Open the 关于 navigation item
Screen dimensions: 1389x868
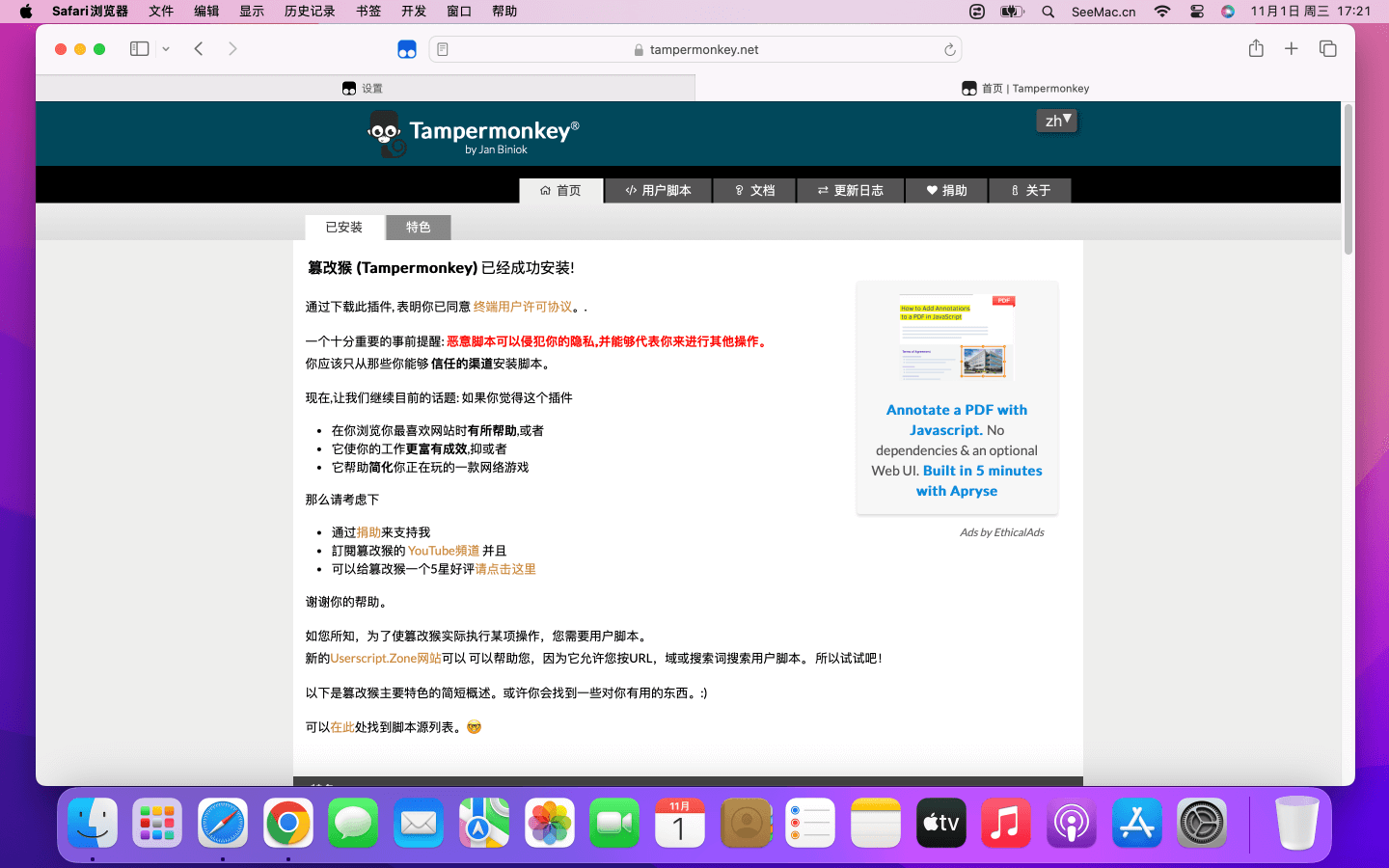tap(1030, 190)
